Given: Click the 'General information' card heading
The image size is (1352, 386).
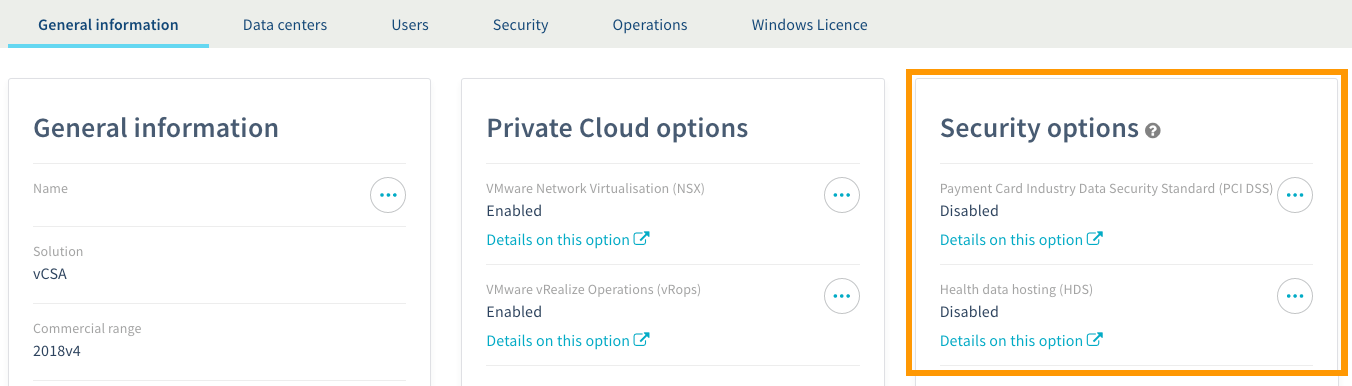Looking at the screenshot, I should pyautogui.click(x=156, y=128).
